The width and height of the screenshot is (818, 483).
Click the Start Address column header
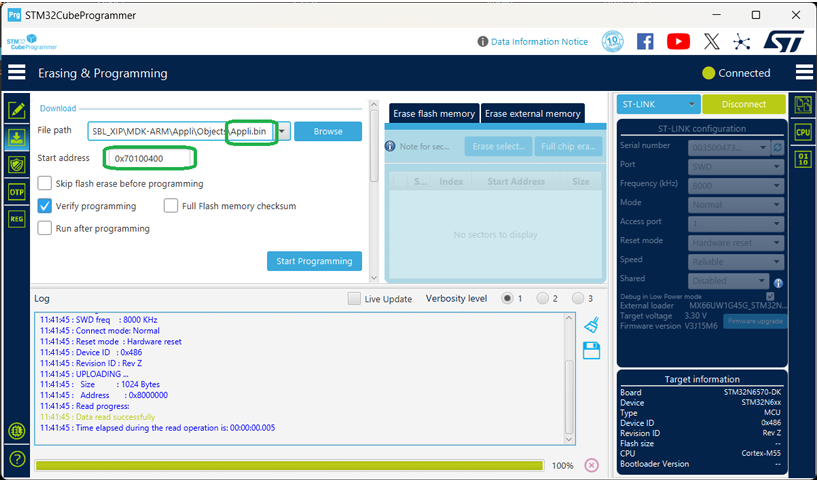515,182
